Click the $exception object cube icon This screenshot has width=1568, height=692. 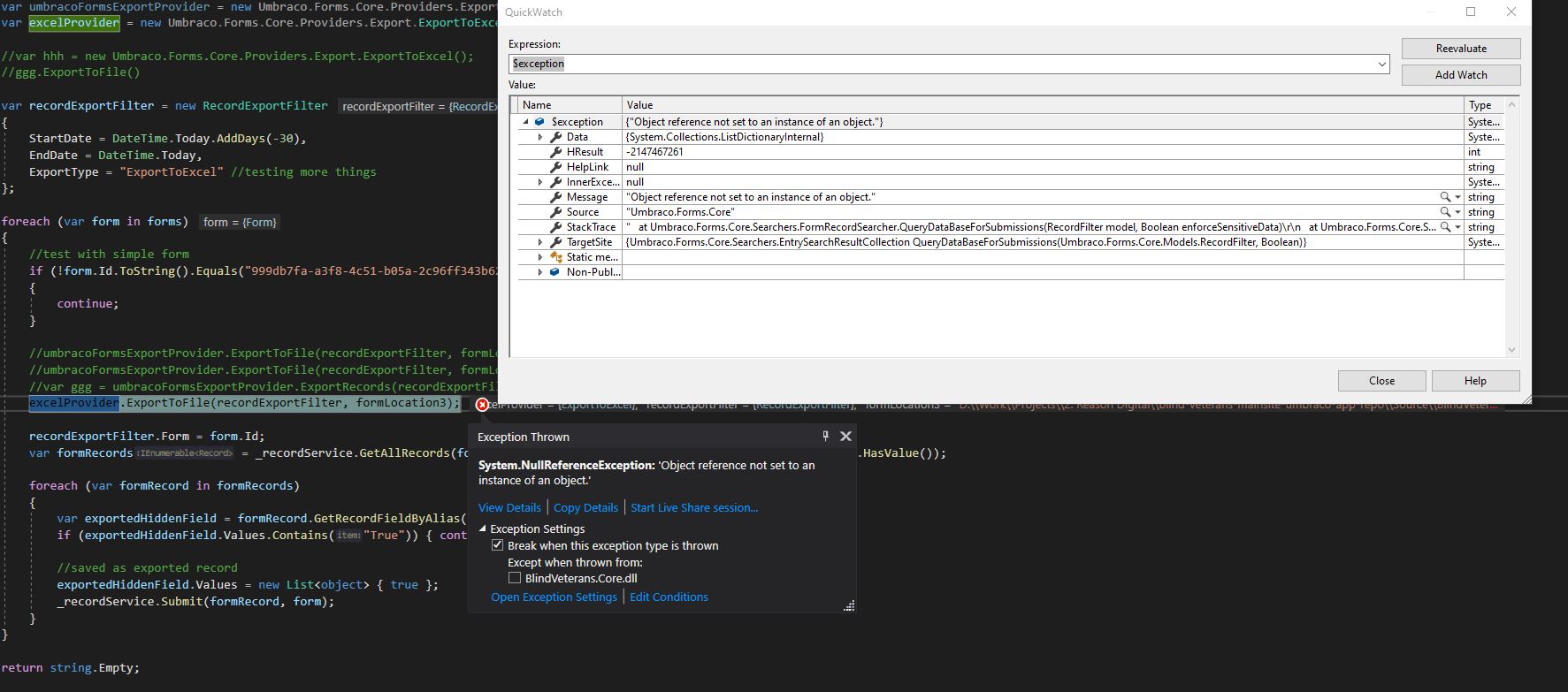[x=539, y=122]
